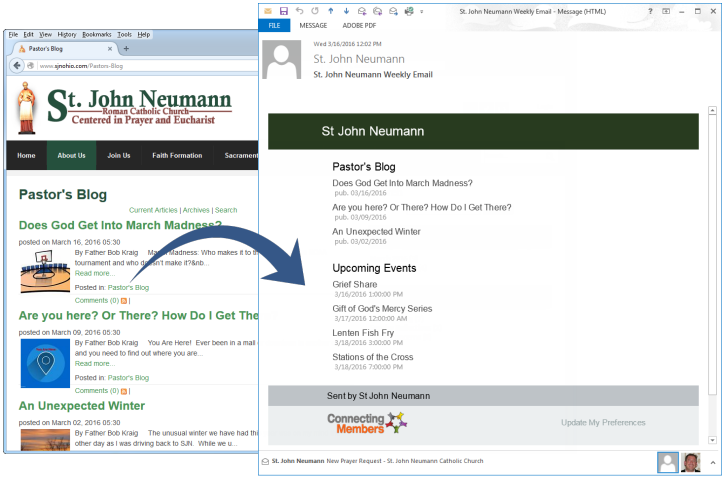Viewport: 726px width, 481px height.
Task: Open the Grief Share event
Action: [x=355, y=284]
